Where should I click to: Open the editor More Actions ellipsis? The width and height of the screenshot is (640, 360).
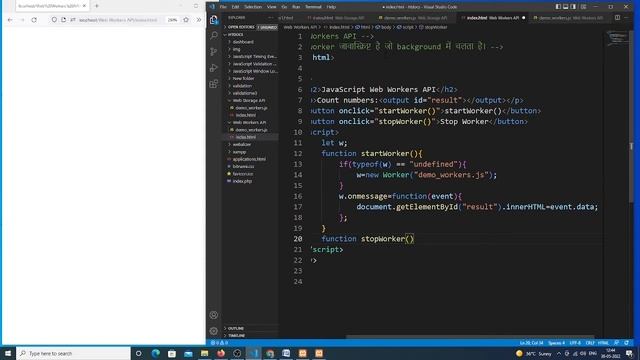(626, 18)
